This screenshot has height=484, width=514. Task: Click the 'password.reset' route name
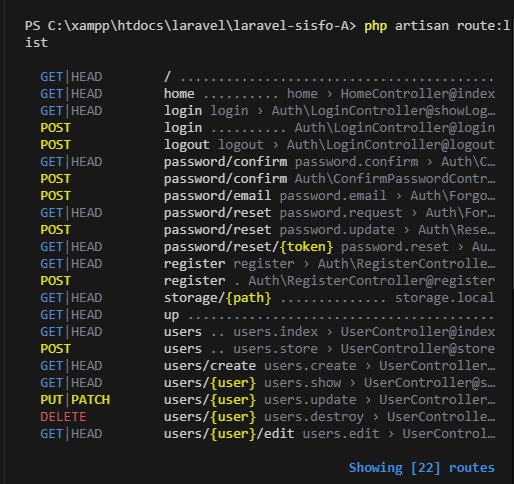tap(395, 247)
